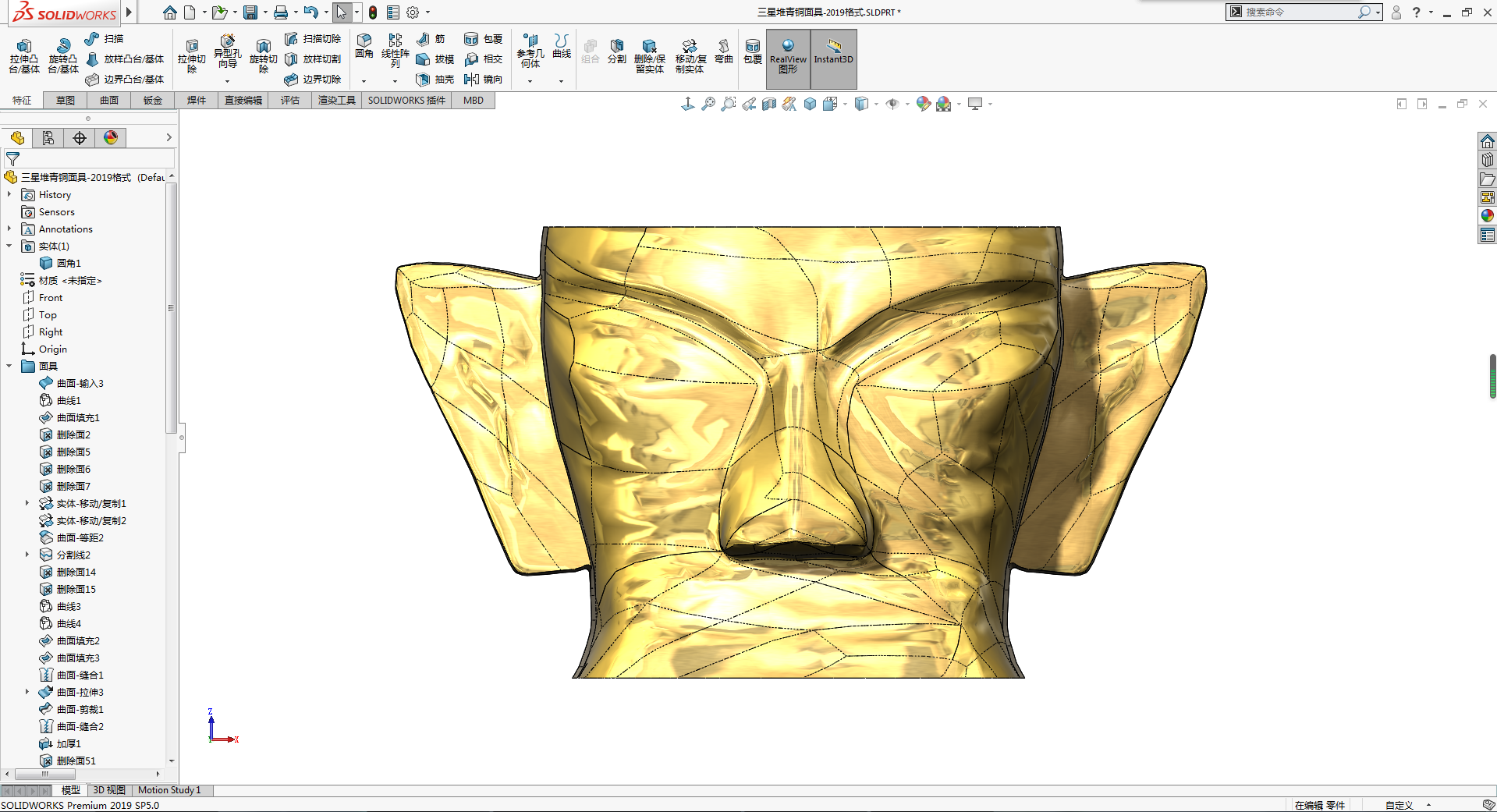Screen dimensions: 1497x812
Task: Switch to the 3D 视图 tab
Action: coord(109,790)
